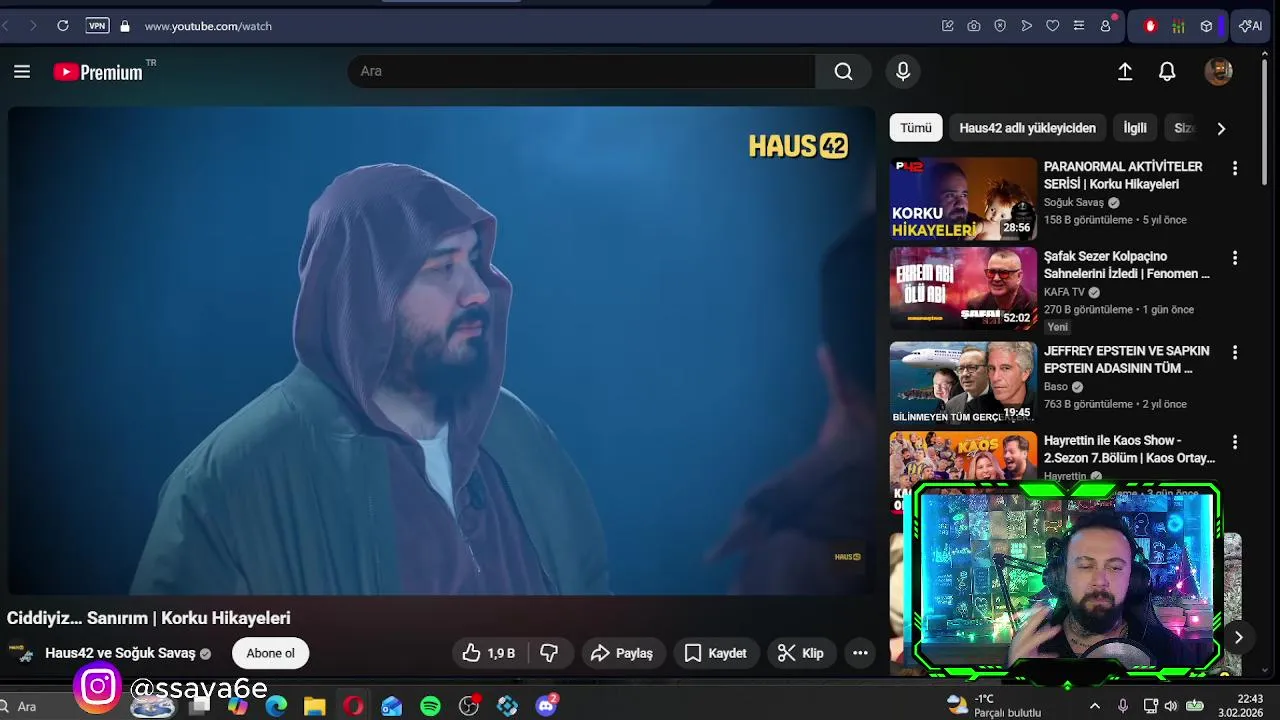Open the Soğuk Savaş channel link
The width and height of the screenshot is (1280, 720).
(x=1074, y=202)
